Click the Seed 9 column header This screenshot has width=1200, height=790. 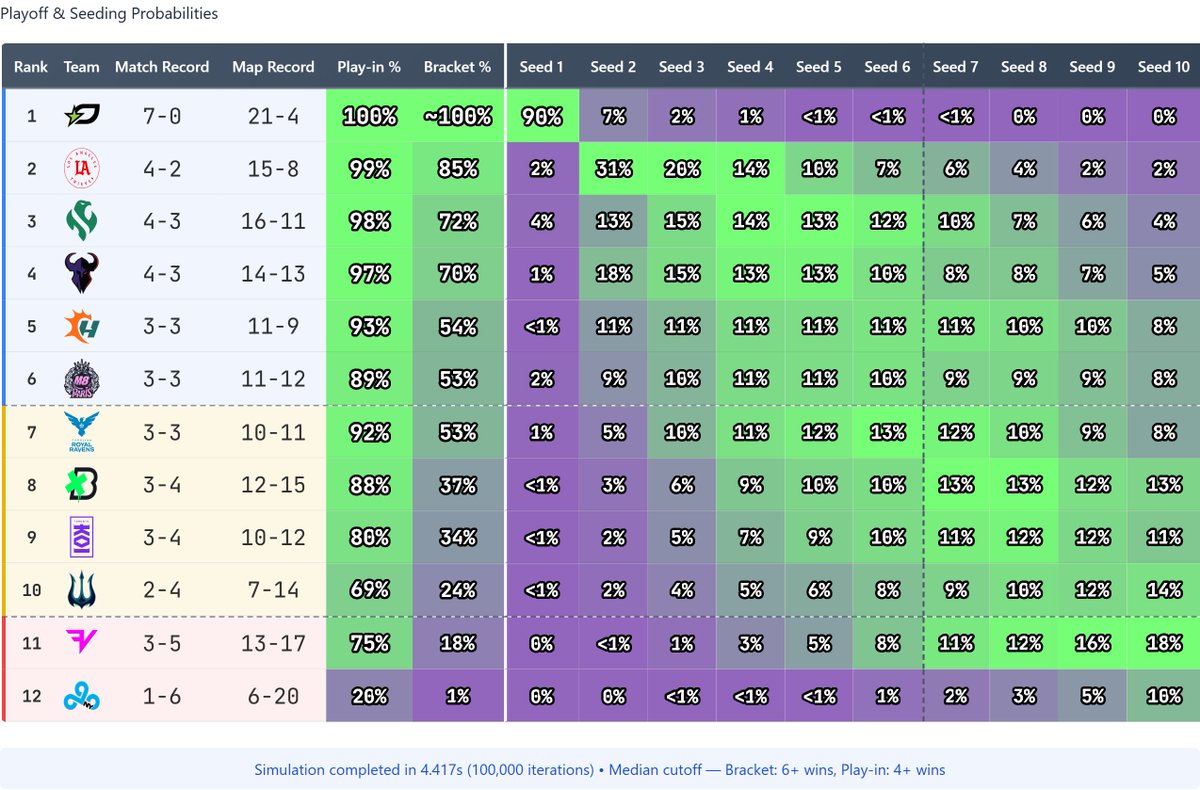[1092, 67]
